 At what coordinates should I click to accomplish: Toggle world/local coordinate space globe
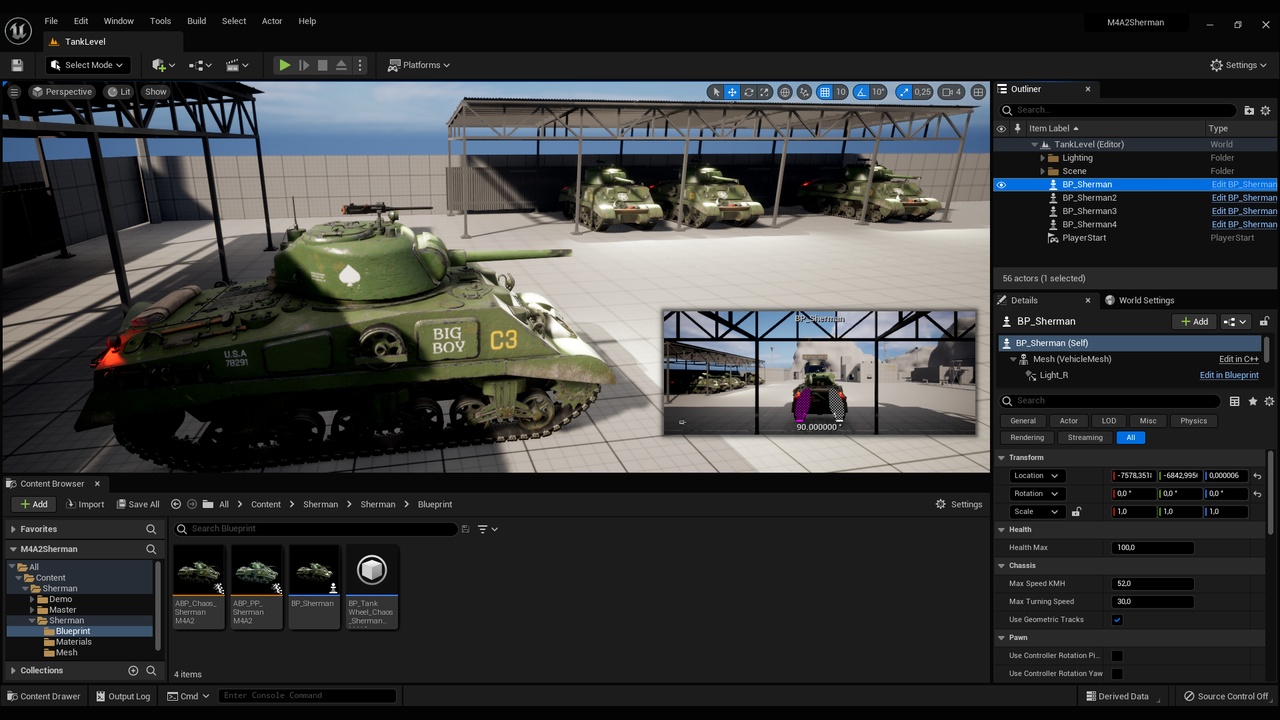(x=785, y=92)
